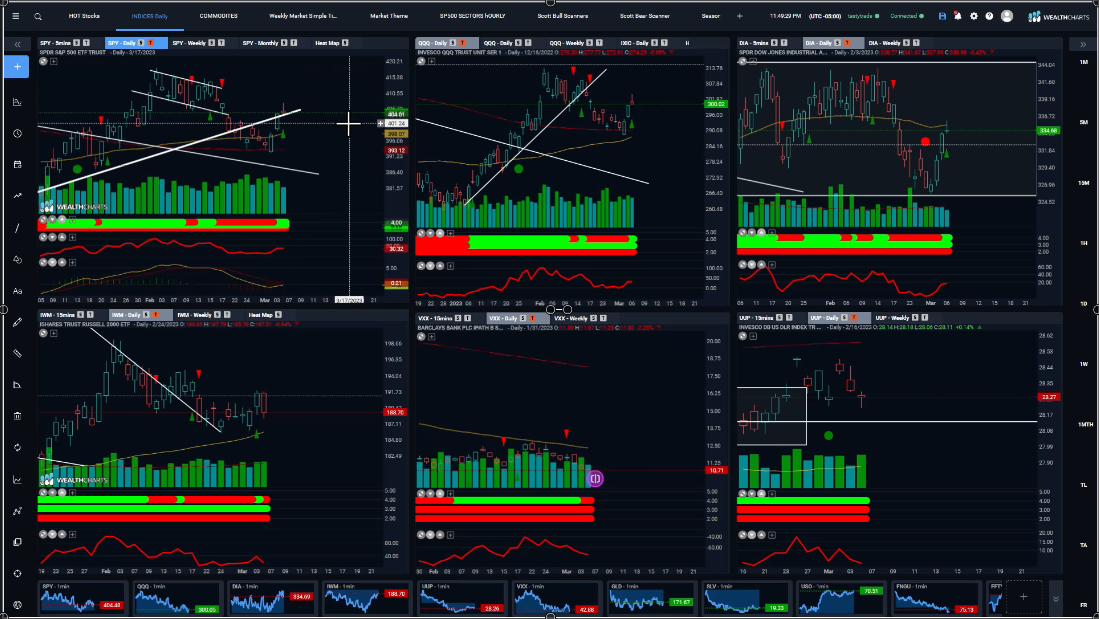
Task: Click the WealthCharts logo in top bar
Action: [x=1058, y=16]
